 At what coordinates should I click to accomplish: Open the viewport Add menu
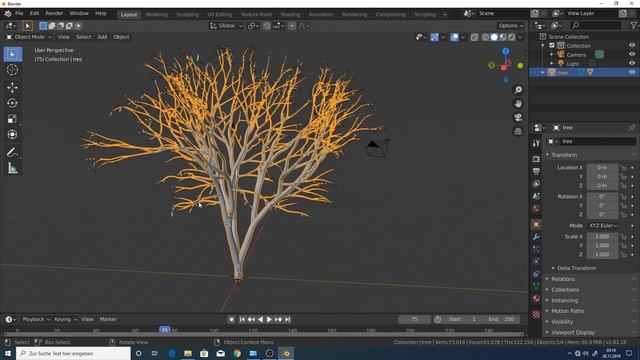[102, 37]
